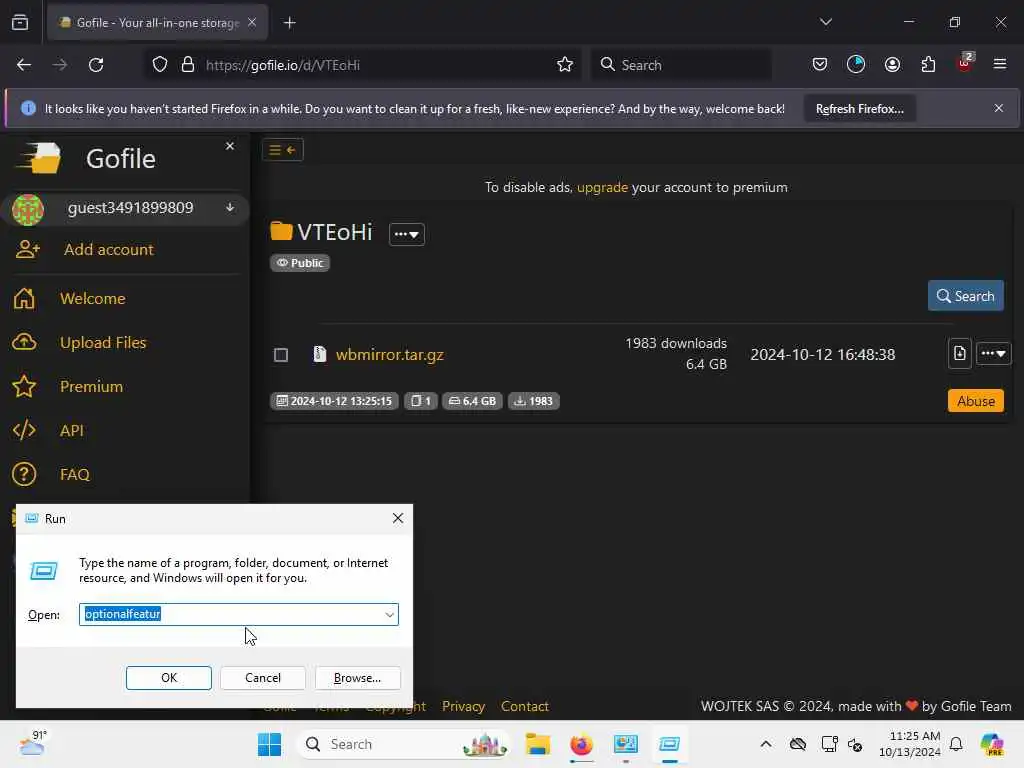Close the Gofile sidebar

click(230, 146)
